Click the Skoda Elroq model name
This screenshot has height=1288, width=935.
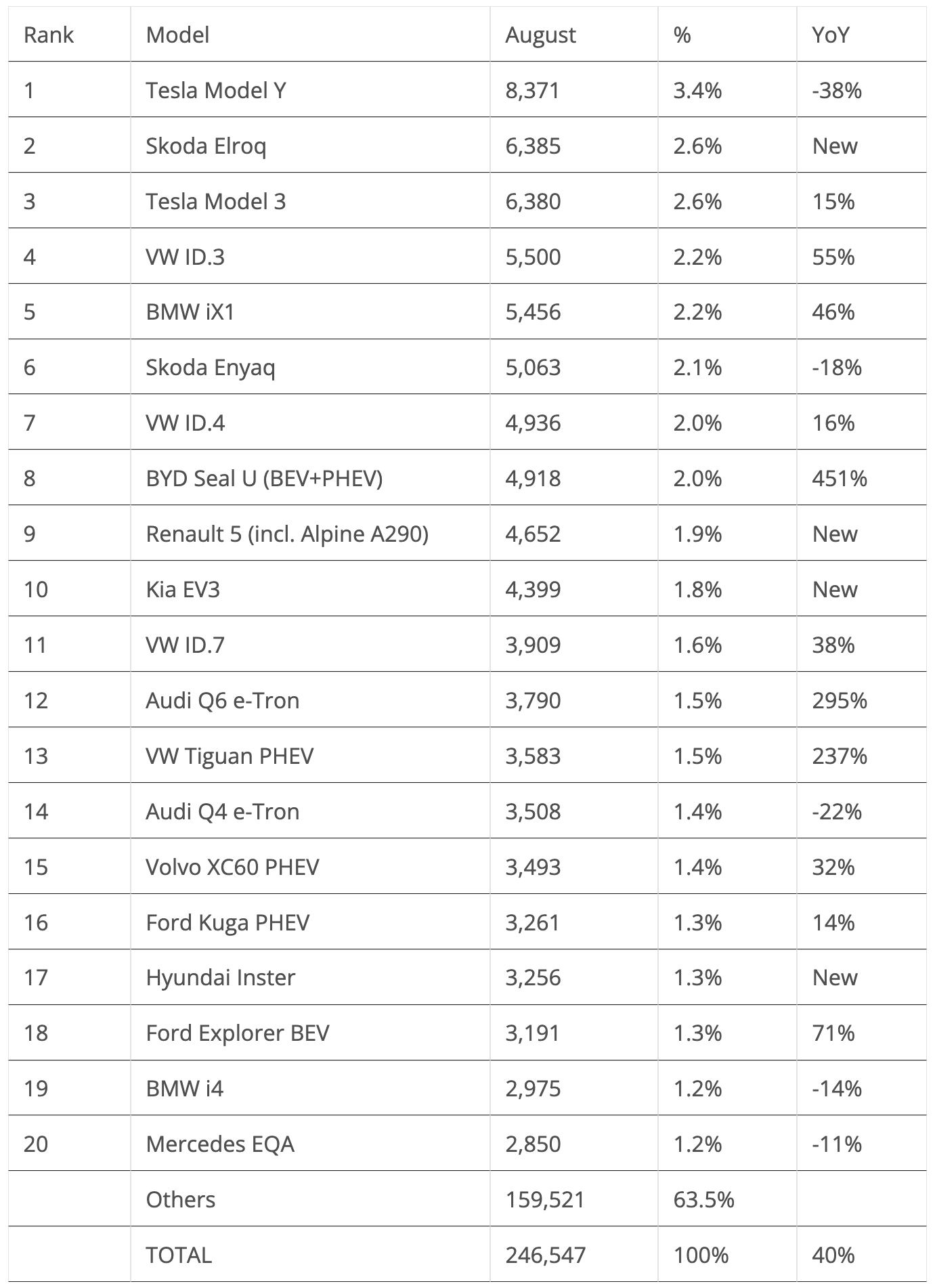point(206,146)
